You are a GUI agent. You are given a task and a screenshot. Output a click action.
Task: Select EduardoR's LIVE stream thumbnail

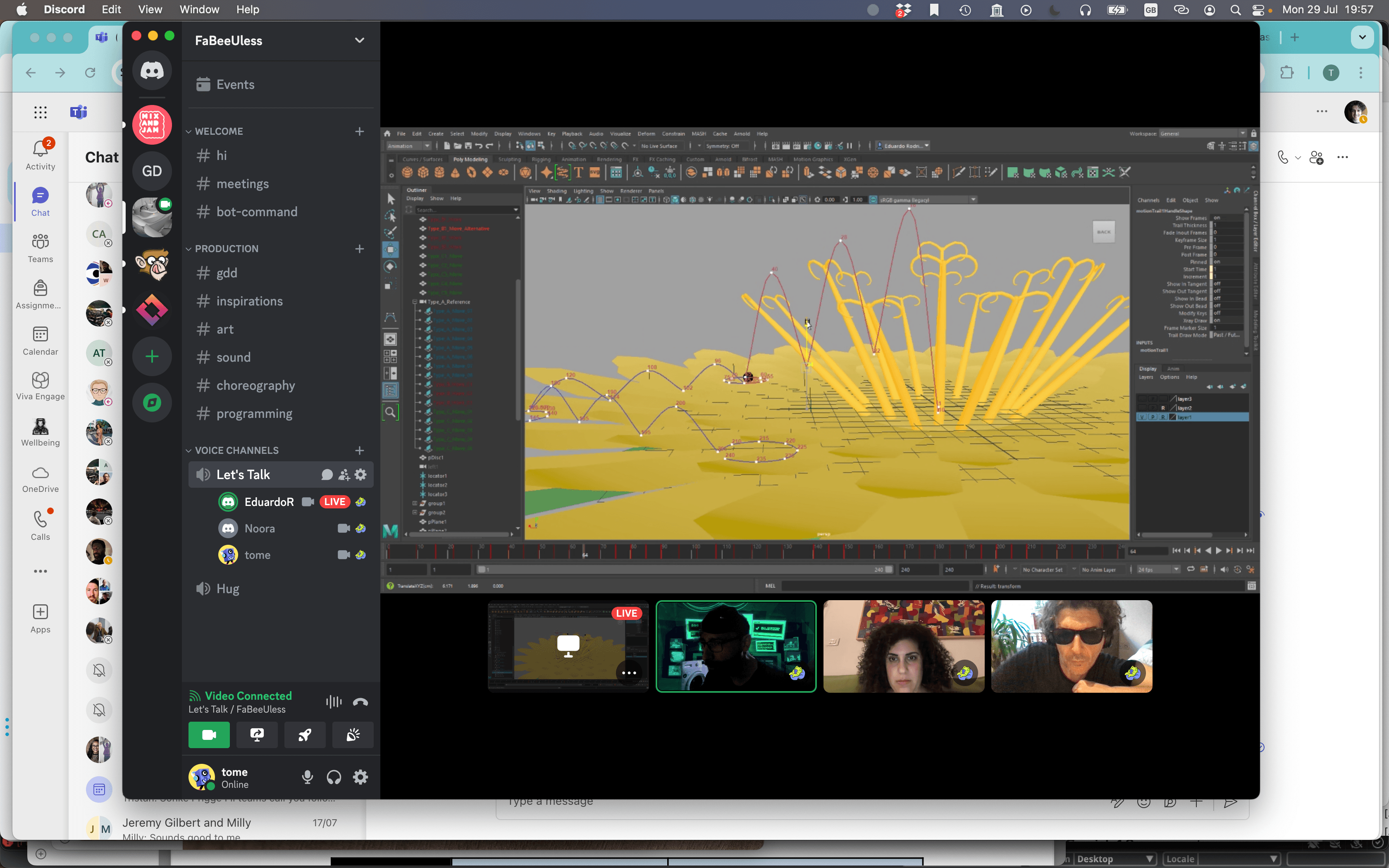(568, 646)
